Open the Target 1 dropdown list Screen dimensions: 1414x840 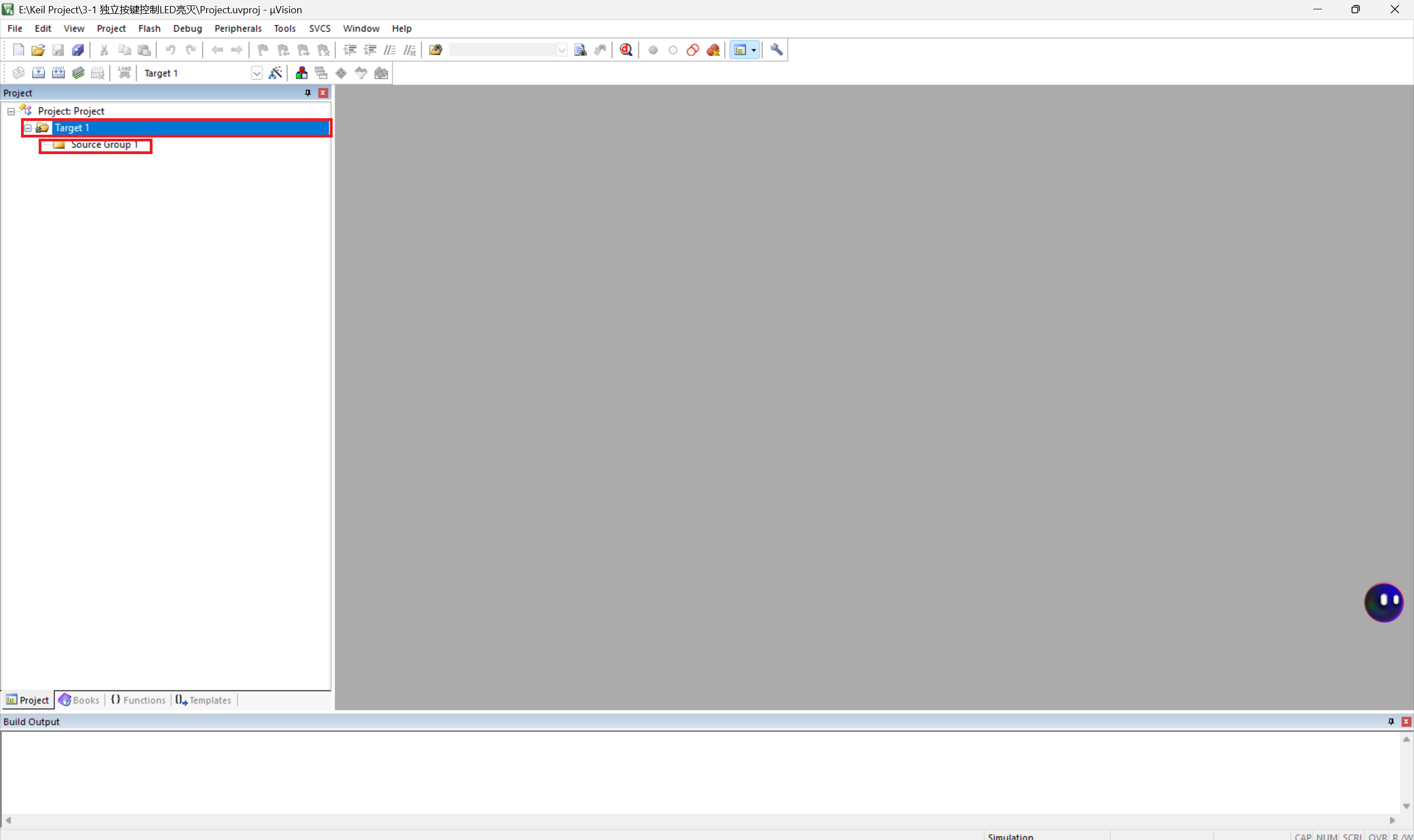256,73
